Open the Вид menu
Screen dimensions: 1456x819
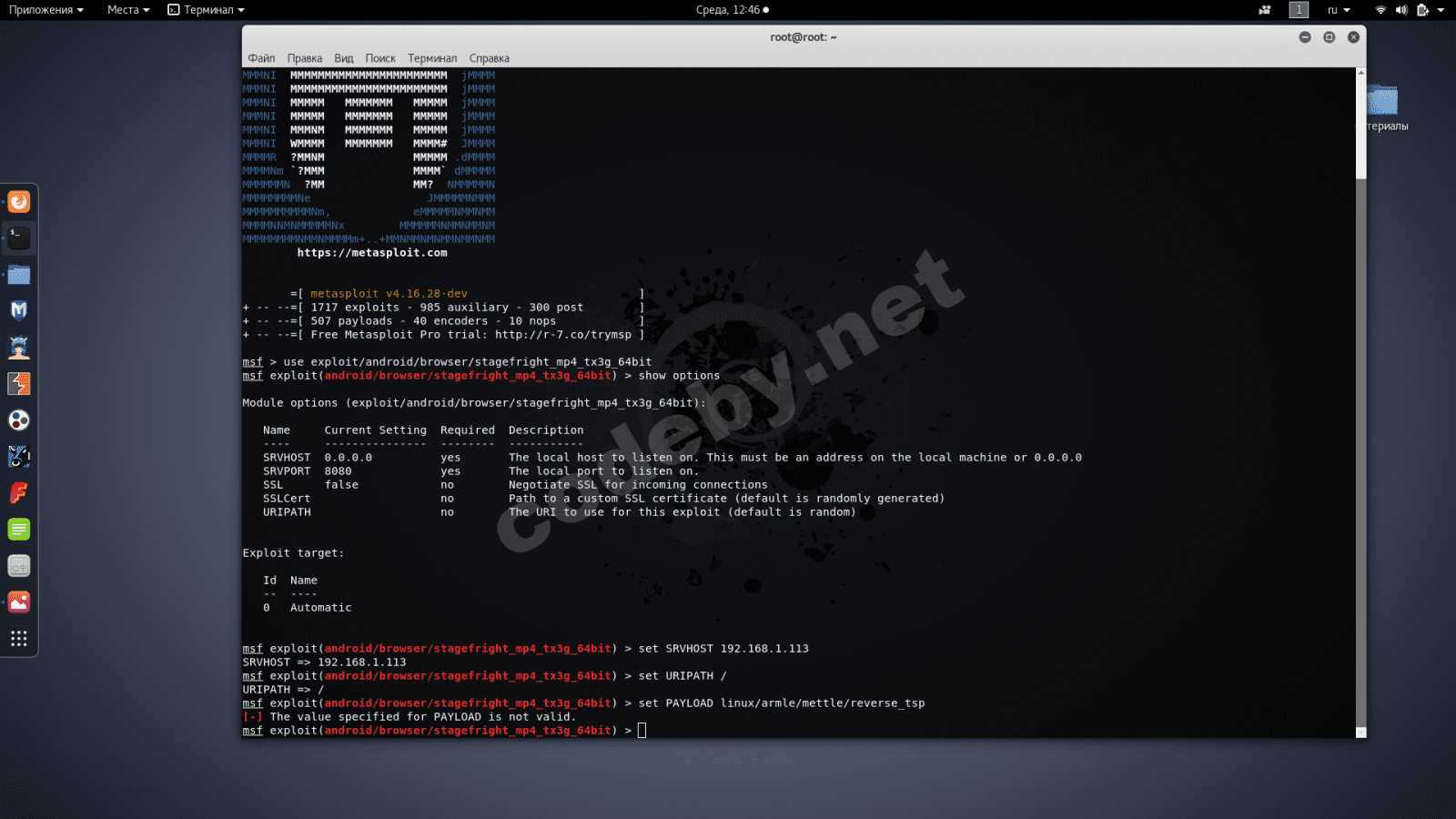click(344, 58)
